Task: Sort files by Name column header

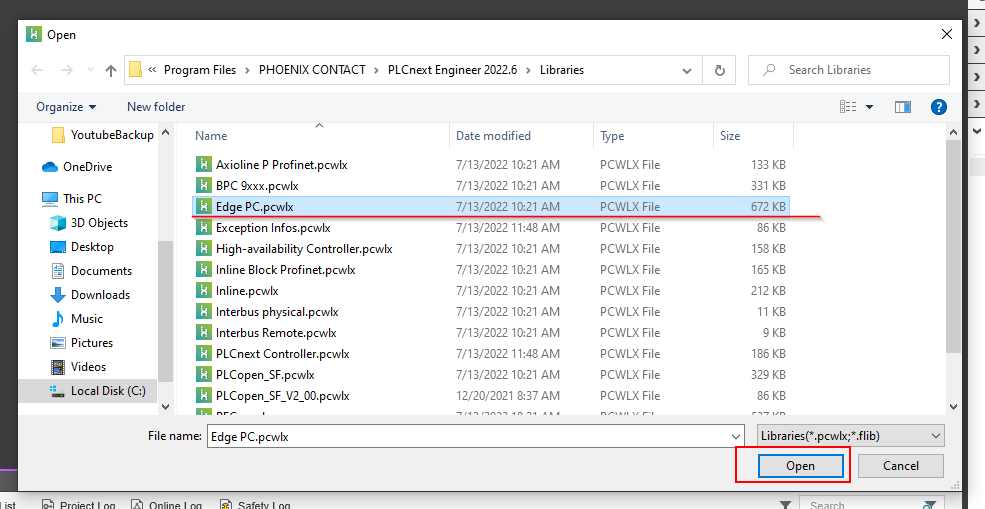Action: (x=211, y=136)
